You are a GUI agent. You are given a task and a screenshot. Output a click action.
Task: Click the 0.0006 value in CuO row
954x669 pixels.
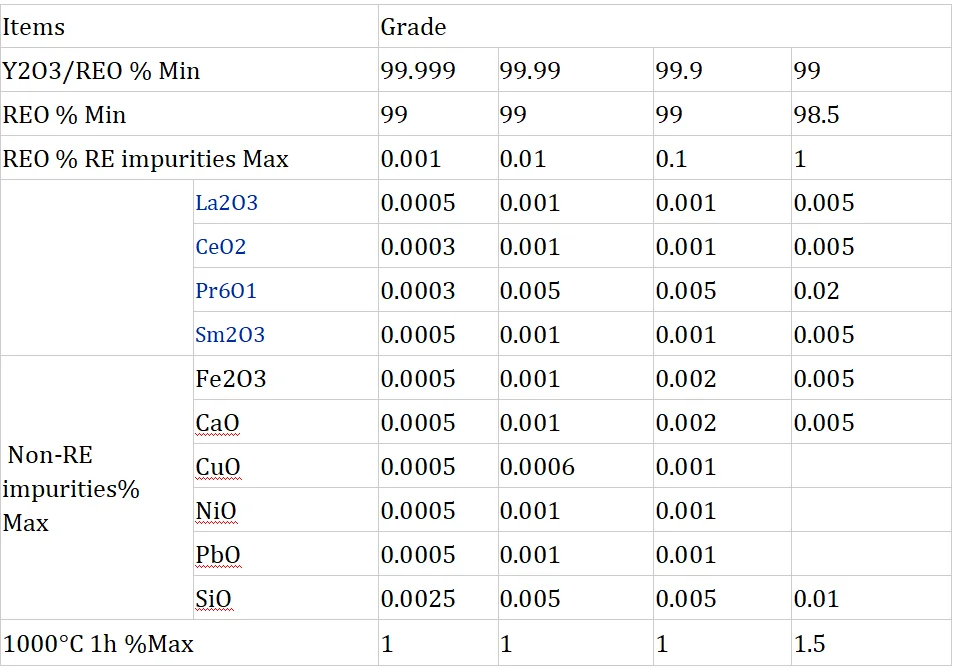tap(537, 467)
